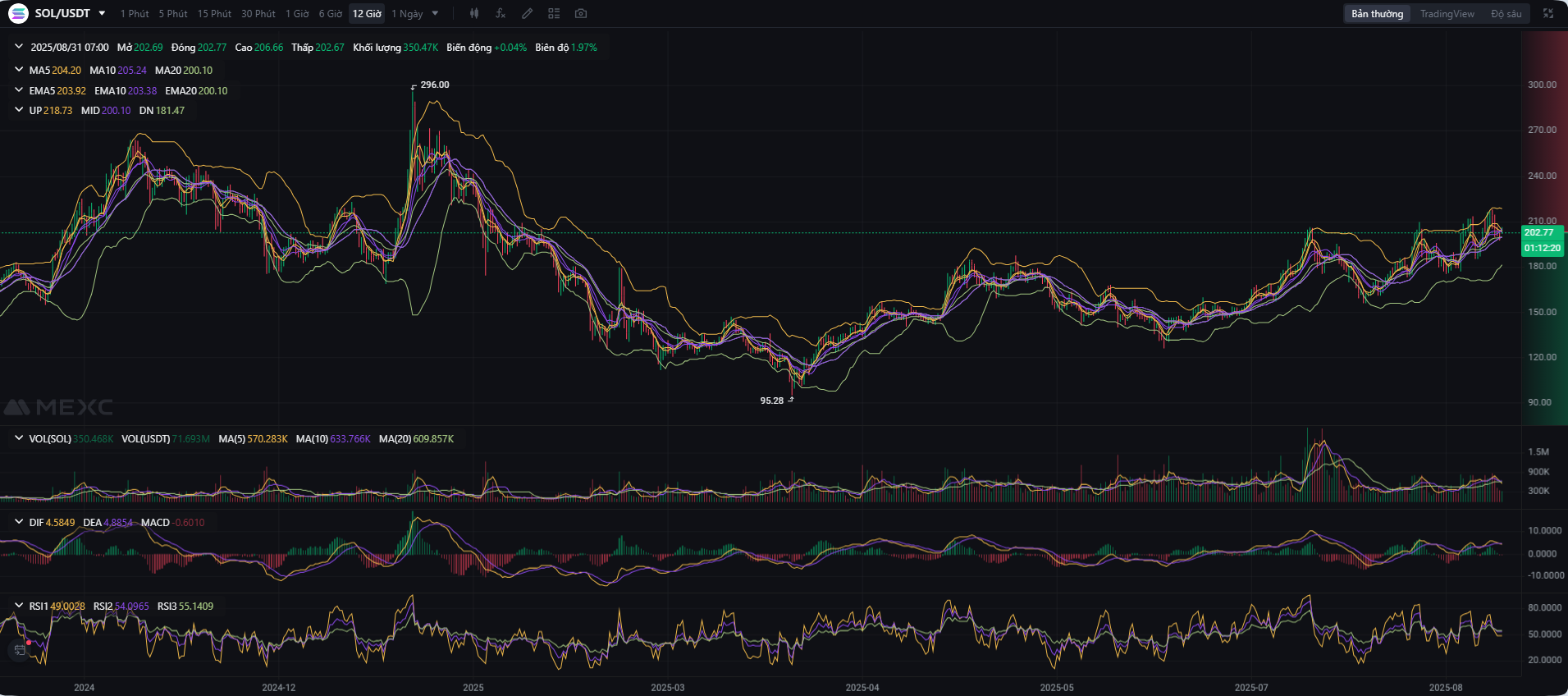This screenshot has width=1568, height=696.
Task: Collapse the MA5 indicator row chevron
Action: (x=19, y=70)
